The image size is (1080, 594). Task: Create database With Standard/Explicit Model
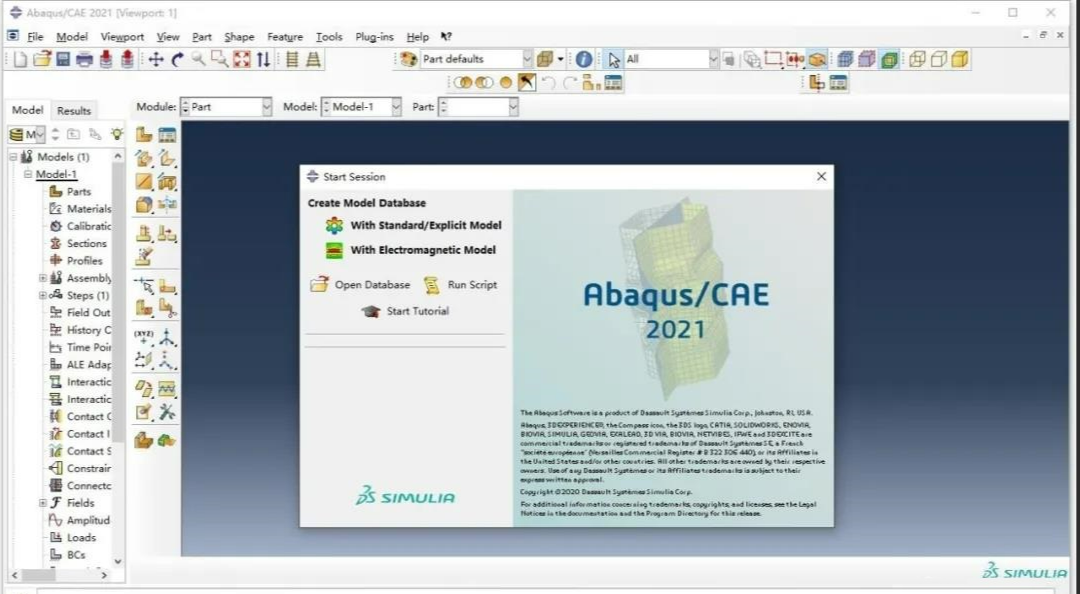click(x=414, y=225)
